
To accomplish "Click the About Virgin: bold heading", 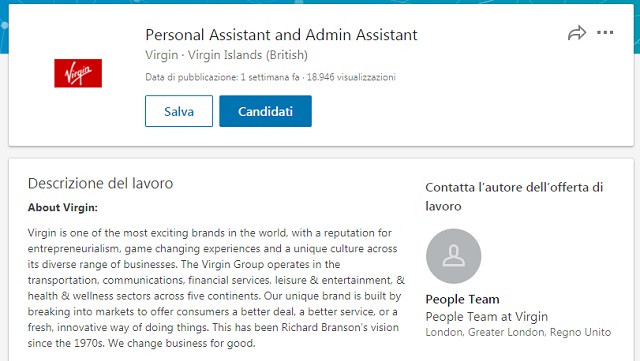I will [62, 207].
